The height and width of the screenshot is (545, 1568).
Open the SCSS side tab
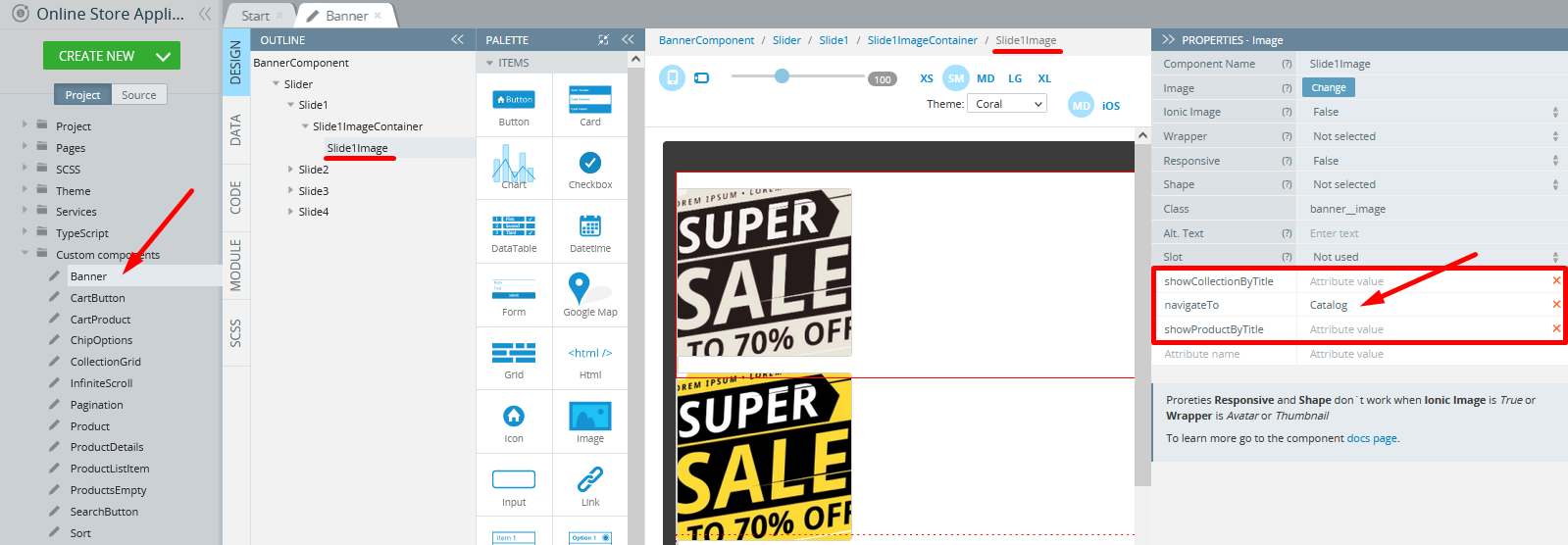click(235, 333)
